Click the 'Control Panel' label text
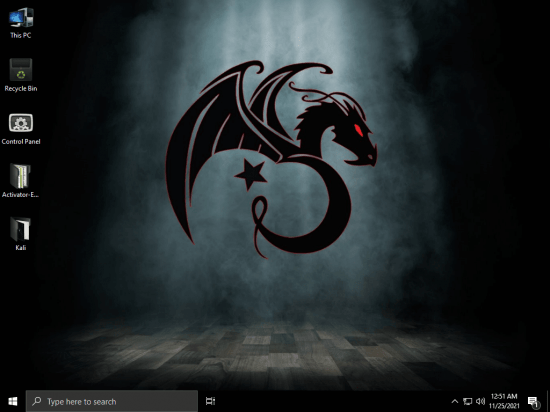 pyautogui.click(x=21, y=142)
